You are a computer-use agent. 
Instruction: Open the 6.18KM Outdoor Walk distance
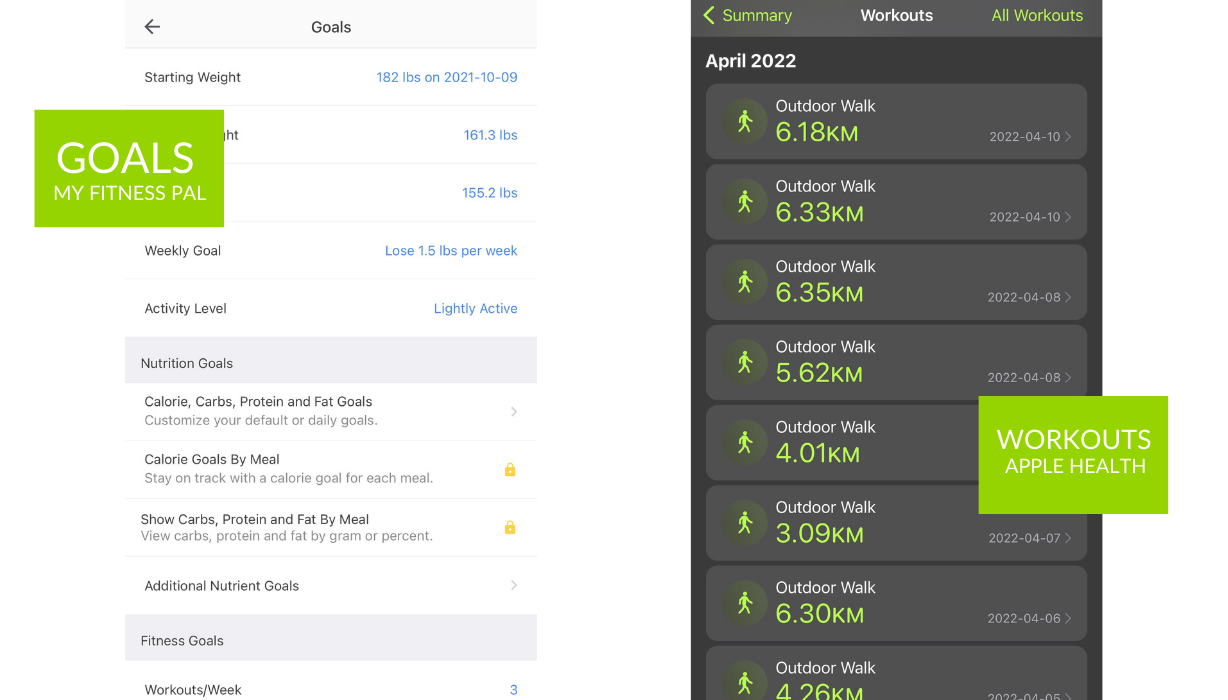coord(817,132)
